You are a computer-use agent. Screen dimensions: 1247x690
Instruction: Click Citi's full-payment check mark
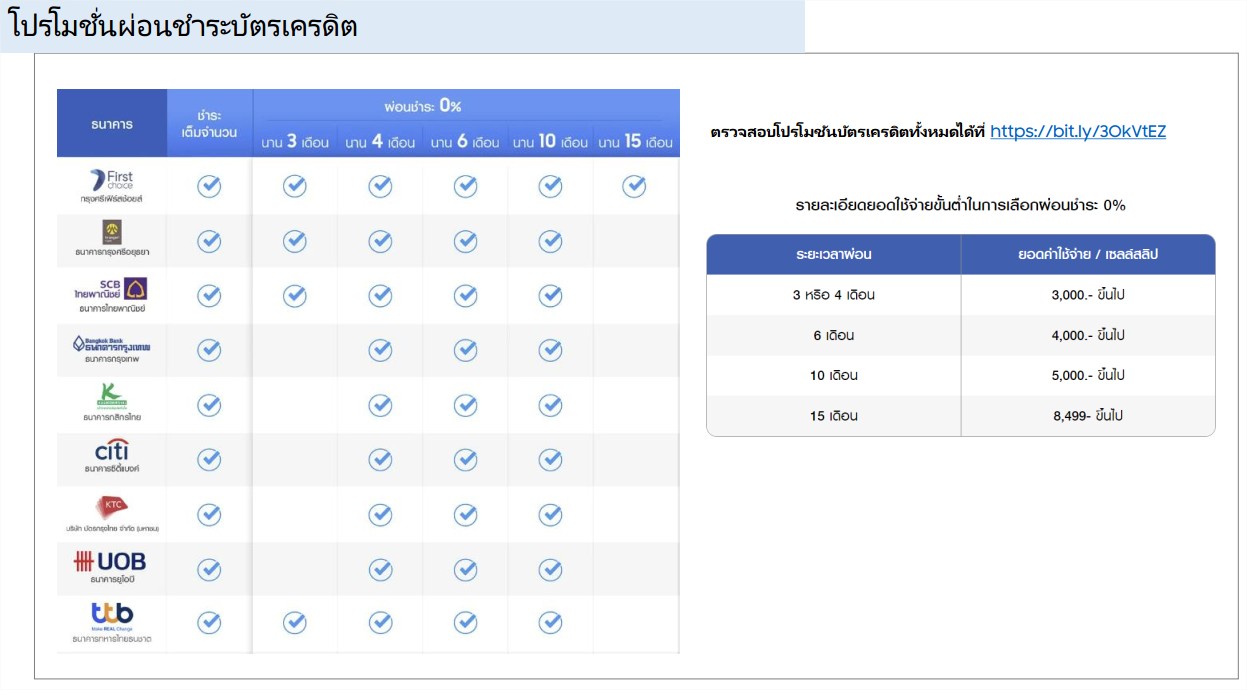pos(209,459)
